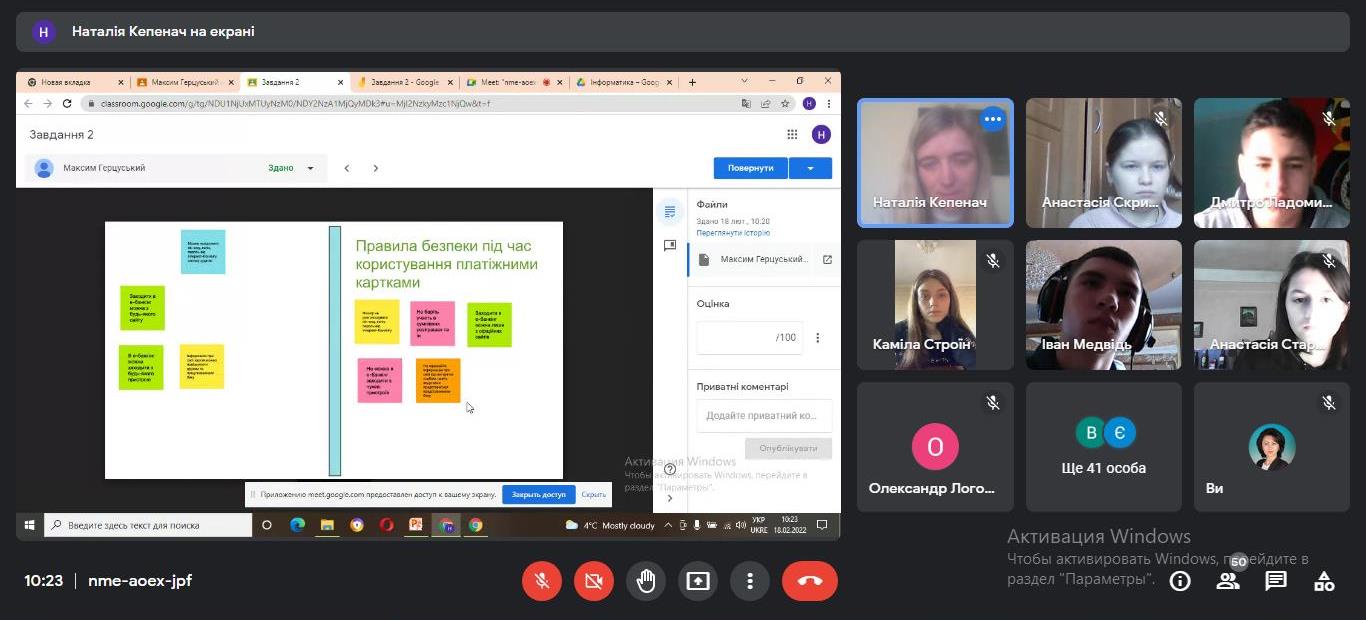Click the meeting code nme-aoex-jpf
1366x620 pixels.
[140, 581]
